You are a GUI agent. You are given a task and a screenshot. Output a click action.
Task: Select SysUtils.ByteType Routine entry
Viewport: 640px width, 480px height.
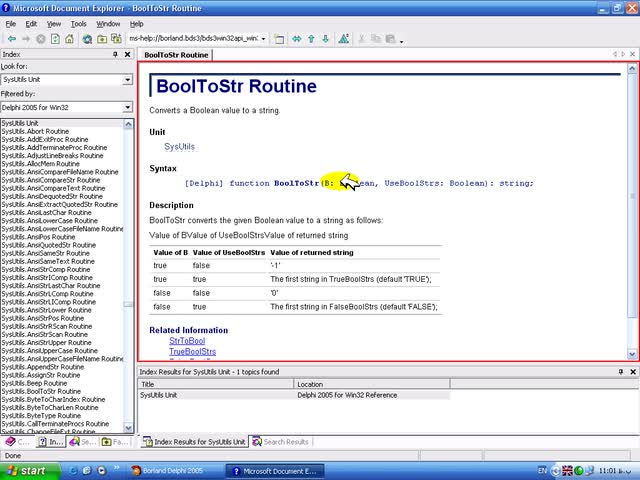tap(41, 416)
